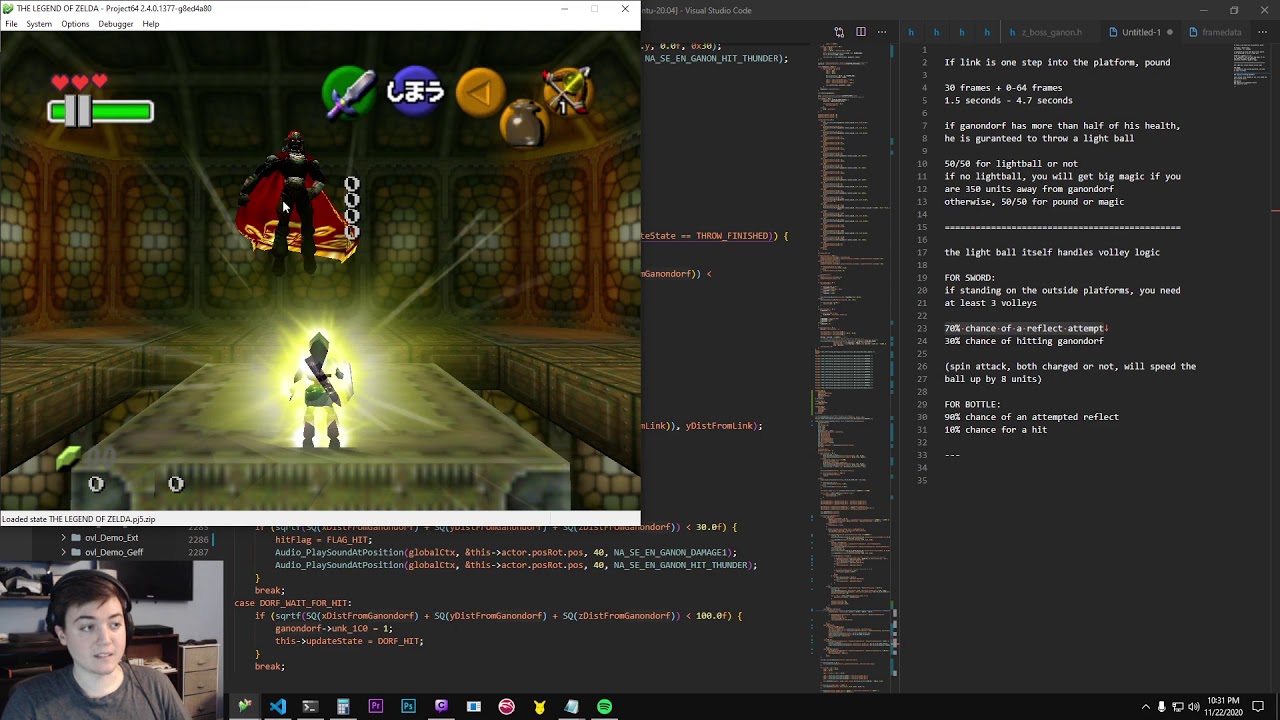Click the microphone tray icon

(x=1162, y=707)
